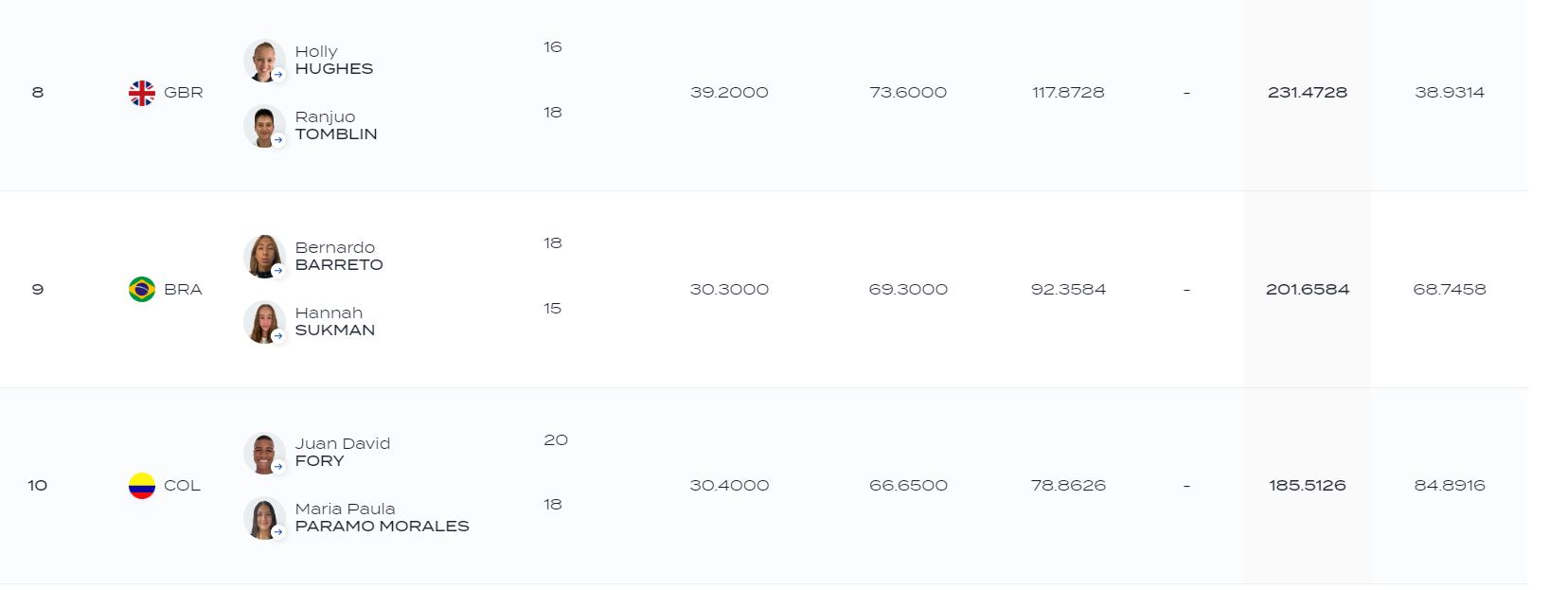Select Holly Hughes avatar photo
This screenshot has height=590, width=1568.
pyautogui.click(x=264, y=61)
